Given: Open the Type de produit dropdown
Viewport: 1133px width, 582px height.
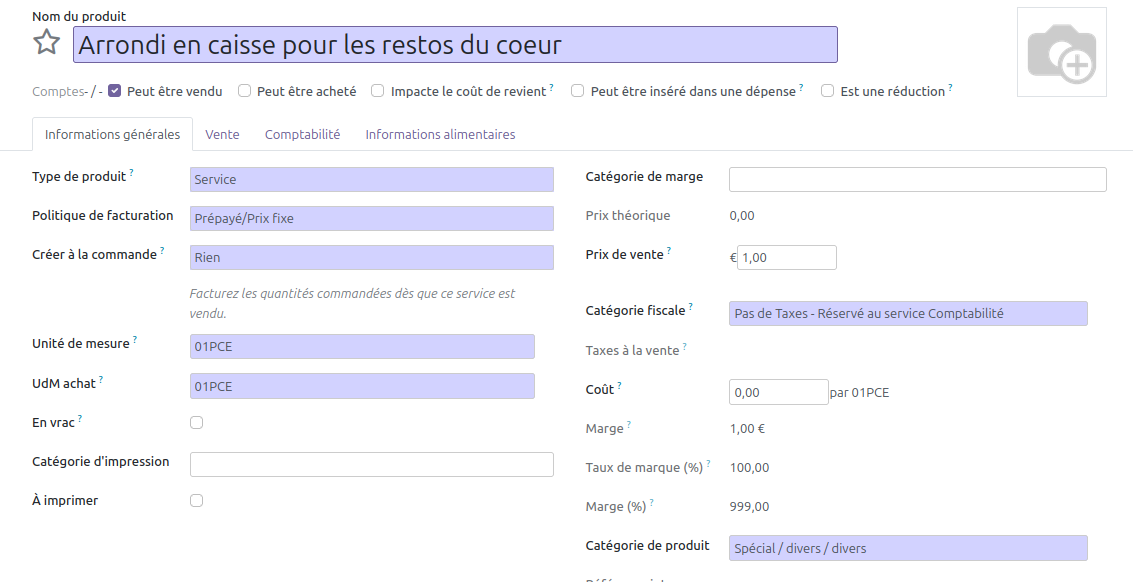Looking at the screenshot, I should pos(371,179).
